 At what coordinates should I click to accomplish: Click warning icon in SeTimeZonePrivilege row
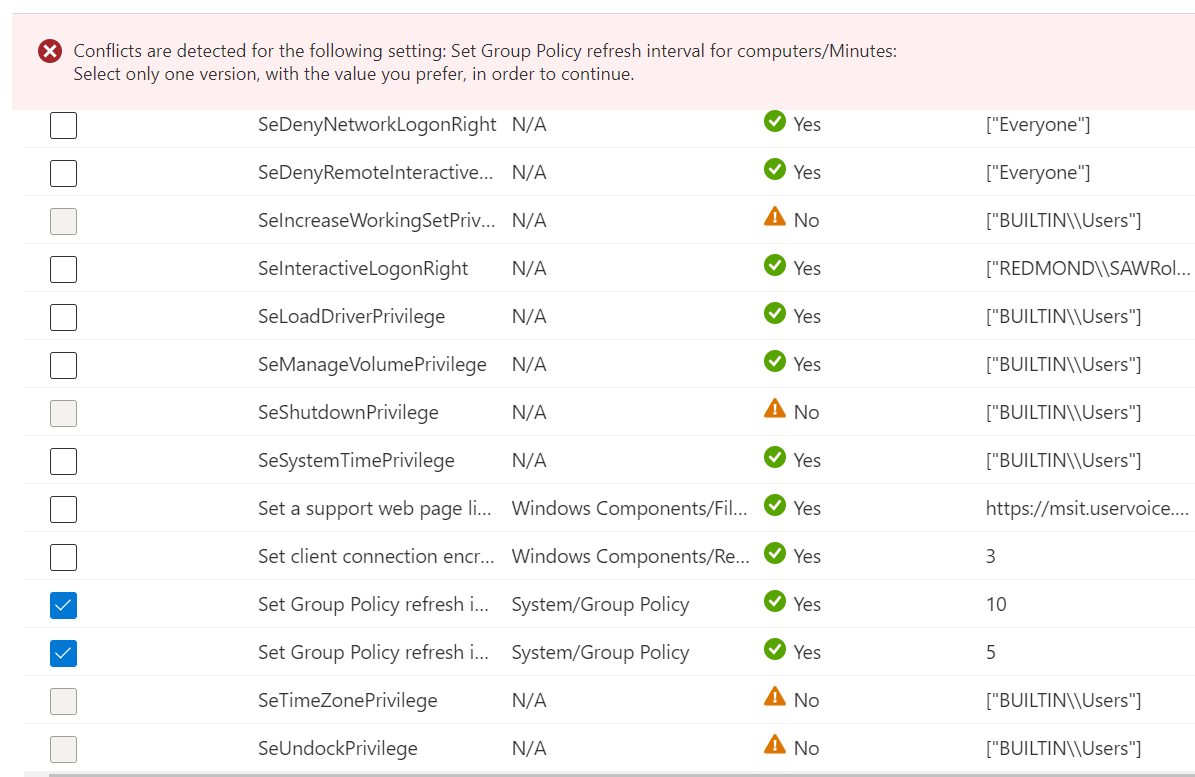point(774,696)
